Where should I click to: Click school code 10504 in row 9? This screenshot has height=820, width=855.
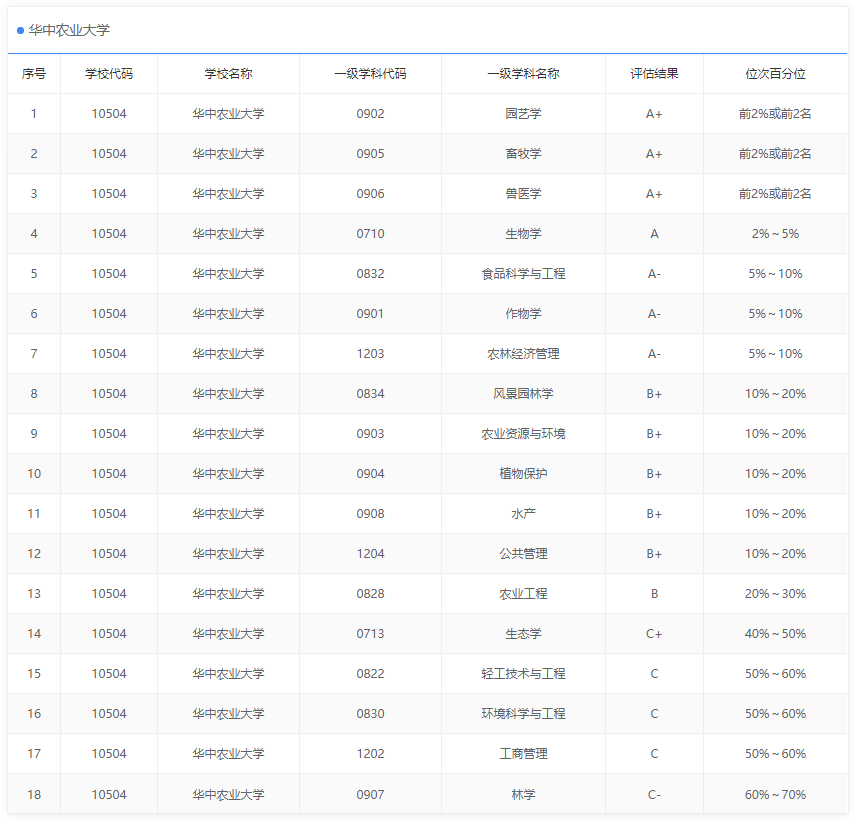pos(109,433)
